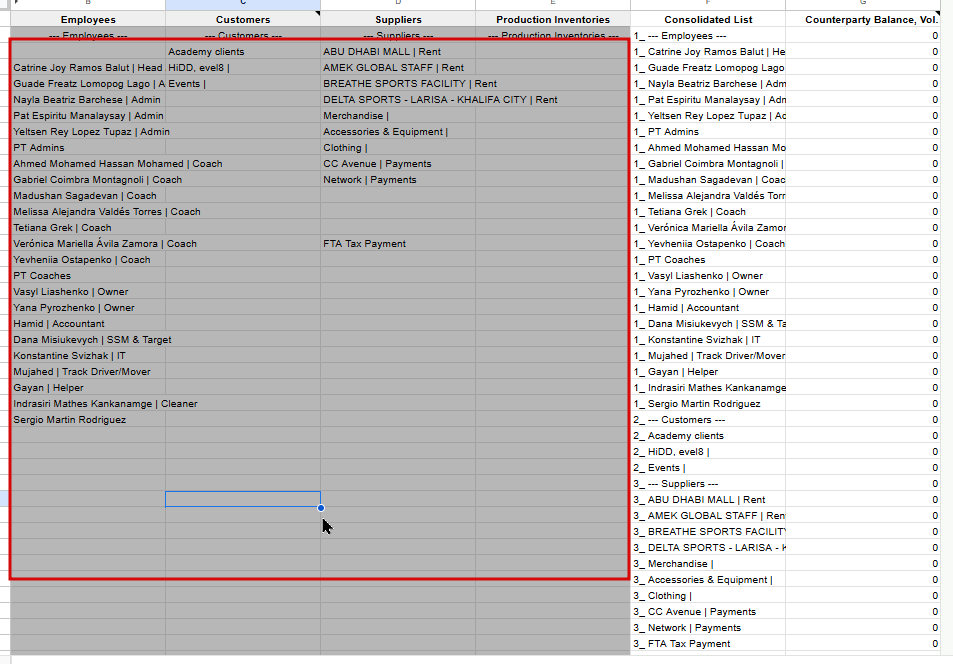
Task: Click Konstantine Svizhak | IT employee cell
Action: tap(88, 356)
